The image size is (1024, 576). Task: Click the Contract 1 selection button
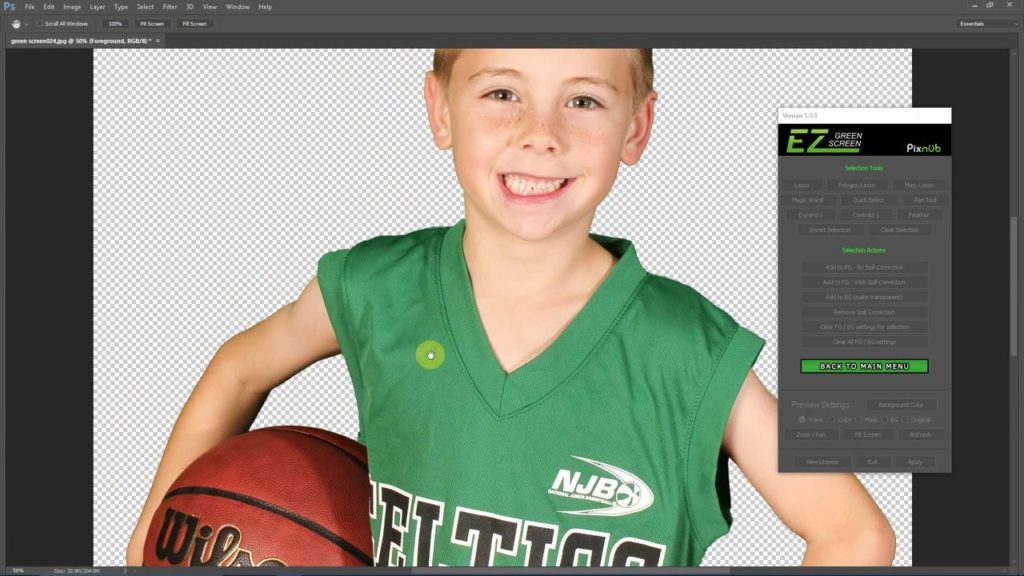(x=865, y=215)
